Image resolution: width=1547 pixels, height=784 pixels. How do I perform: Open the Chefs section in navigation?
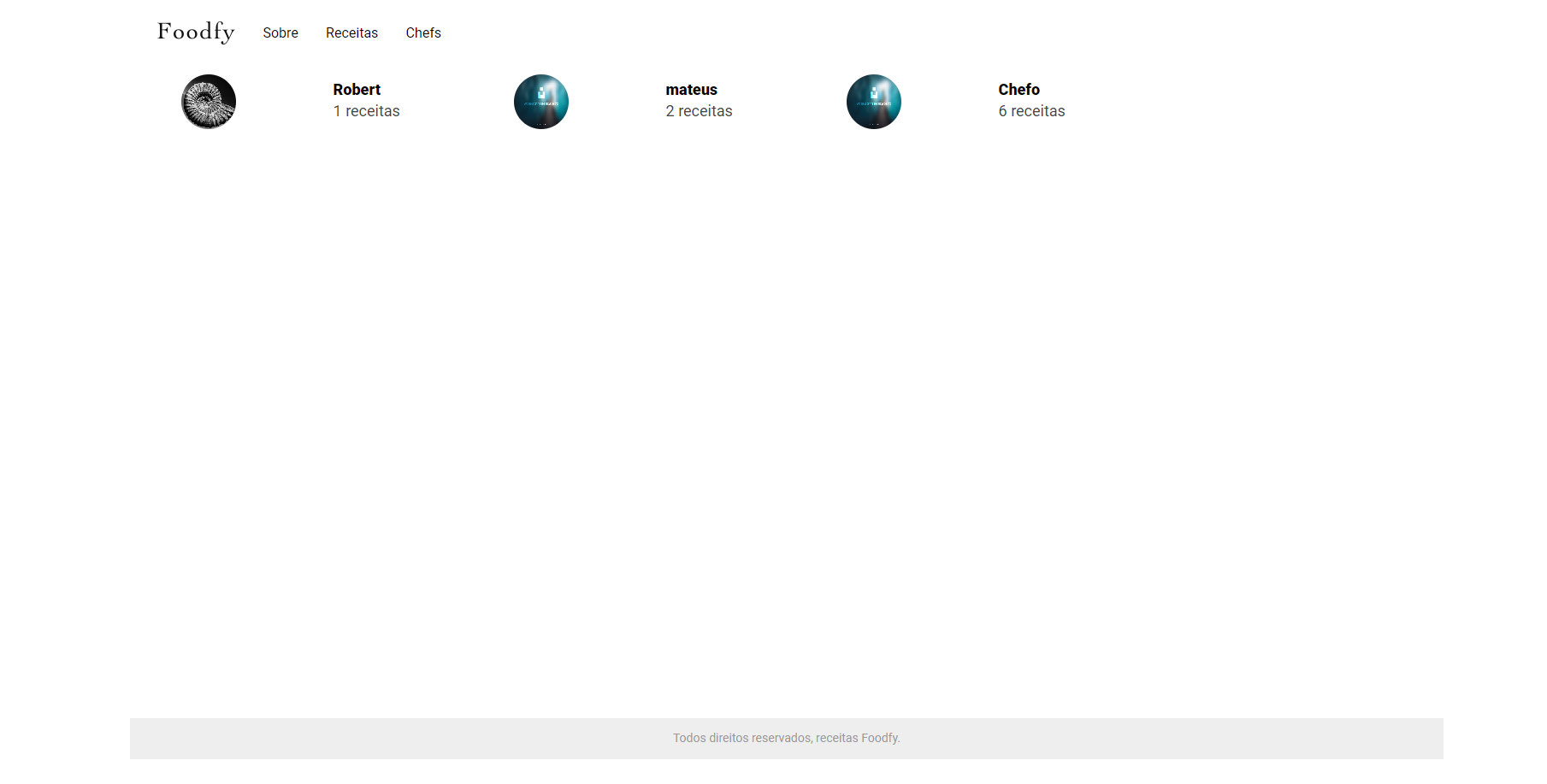click(423, 32)
